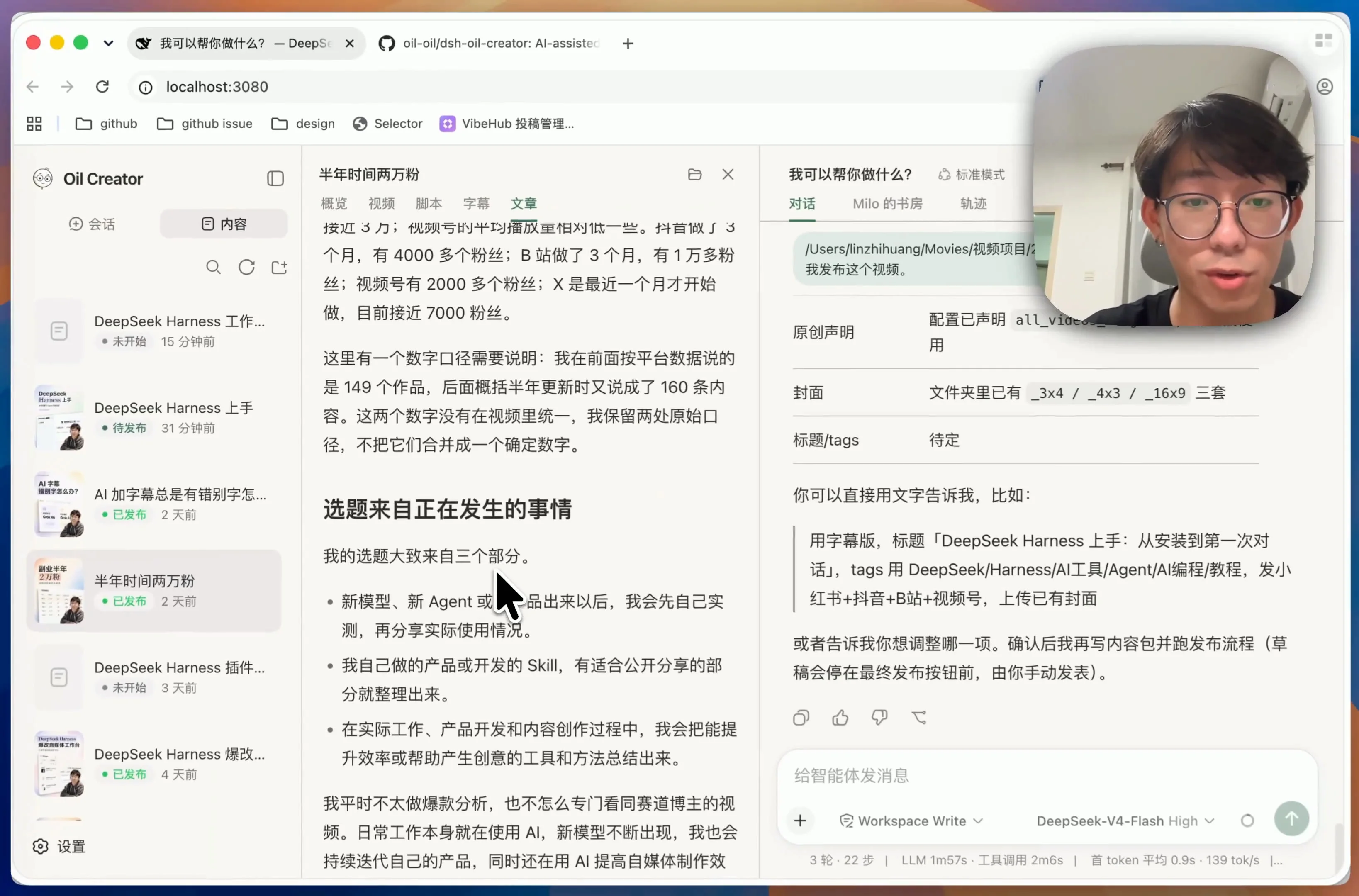The width and height of the screenshot is (1359, 896).
Task: Select the 对话 tab
Action: pos(802,204)
